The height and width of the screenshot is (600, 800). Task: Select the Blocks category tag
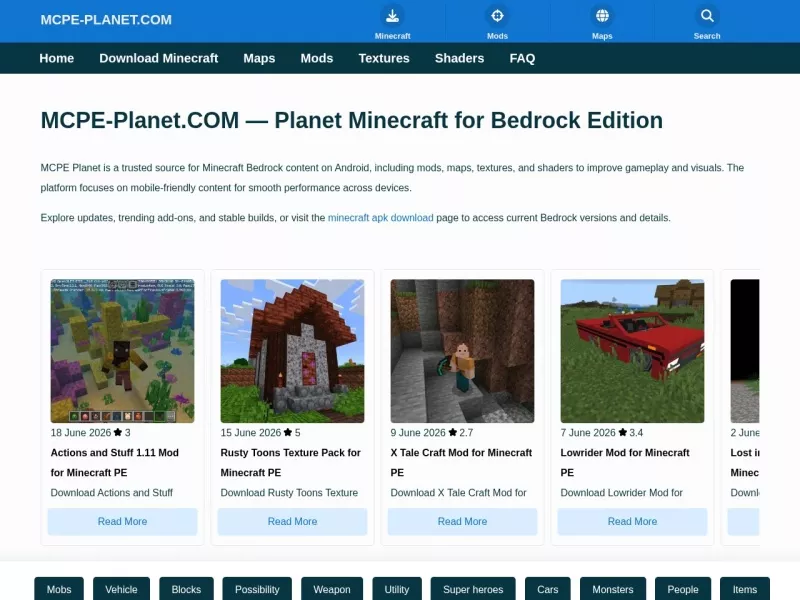tap(186, 589)
